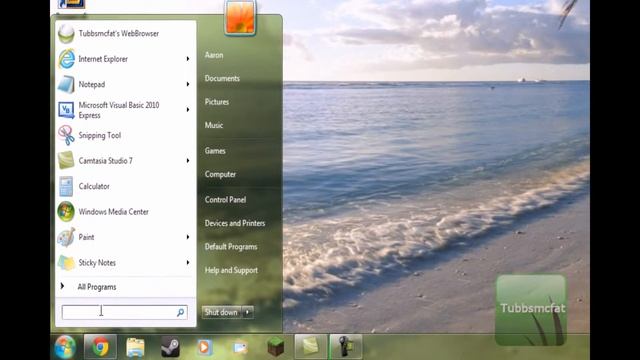
Task: Open Google Chrome in the taskbar
Action: (x=100, y=347)
